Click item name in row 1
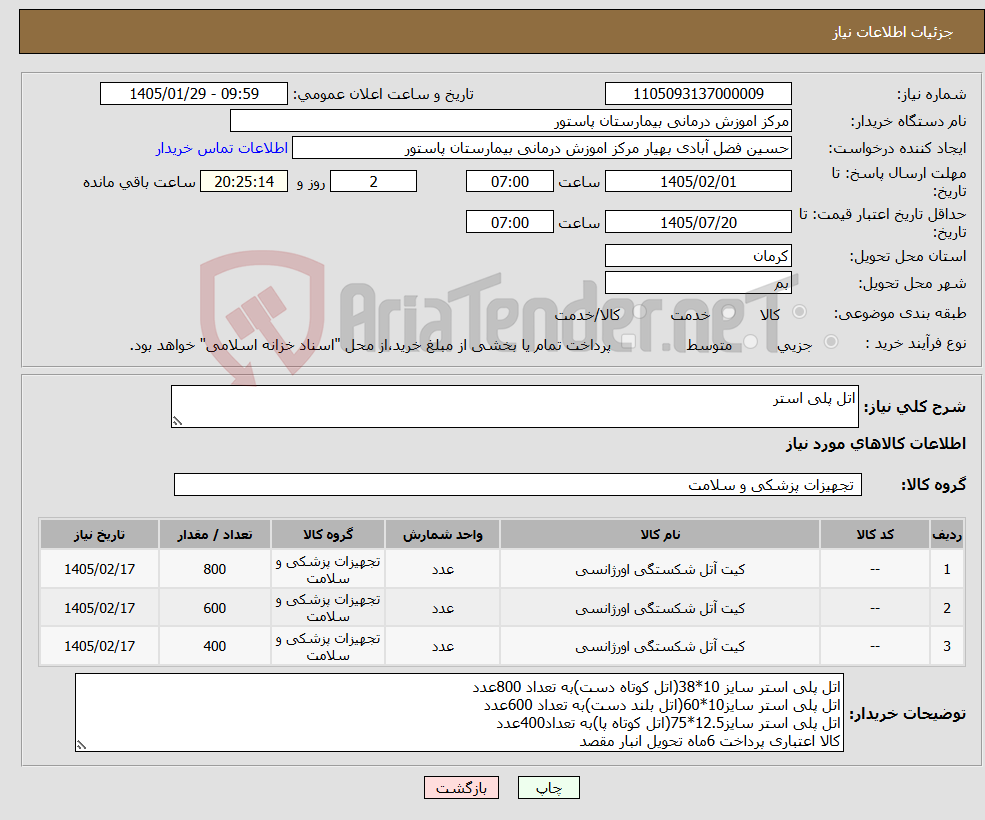The image size is (985, 820). pyautogui.click(x=660, y=569)
